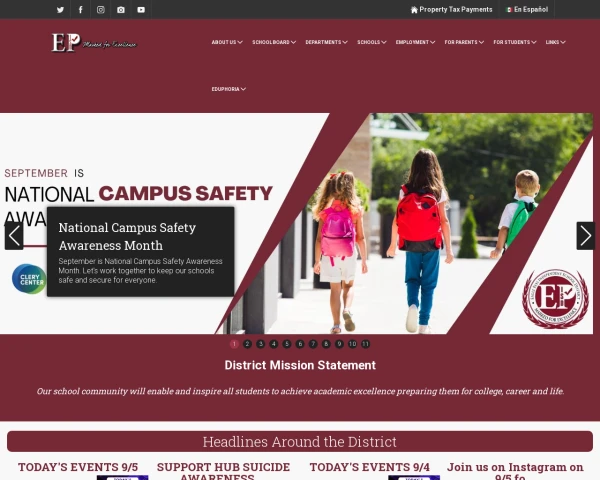Select slide indicator 6
Image resolution: width=600 pixels, height=480 pixels.
tap(300, 344)
